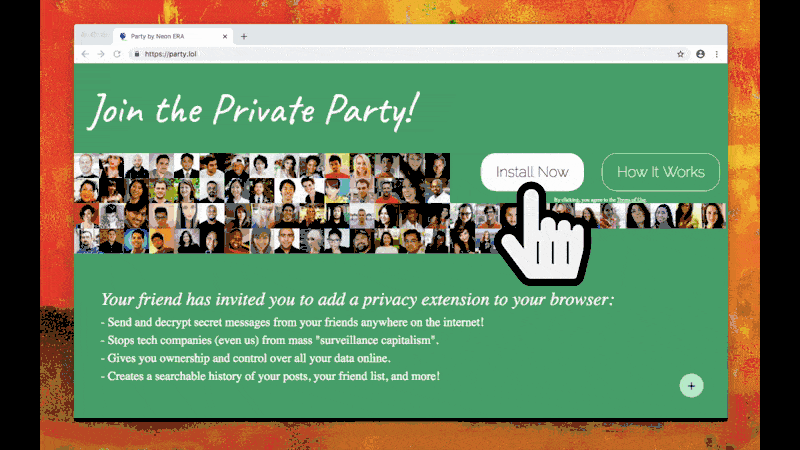Reload the page with refresh icon
Viewport: 800px width, 450px height.
[117, 54]
